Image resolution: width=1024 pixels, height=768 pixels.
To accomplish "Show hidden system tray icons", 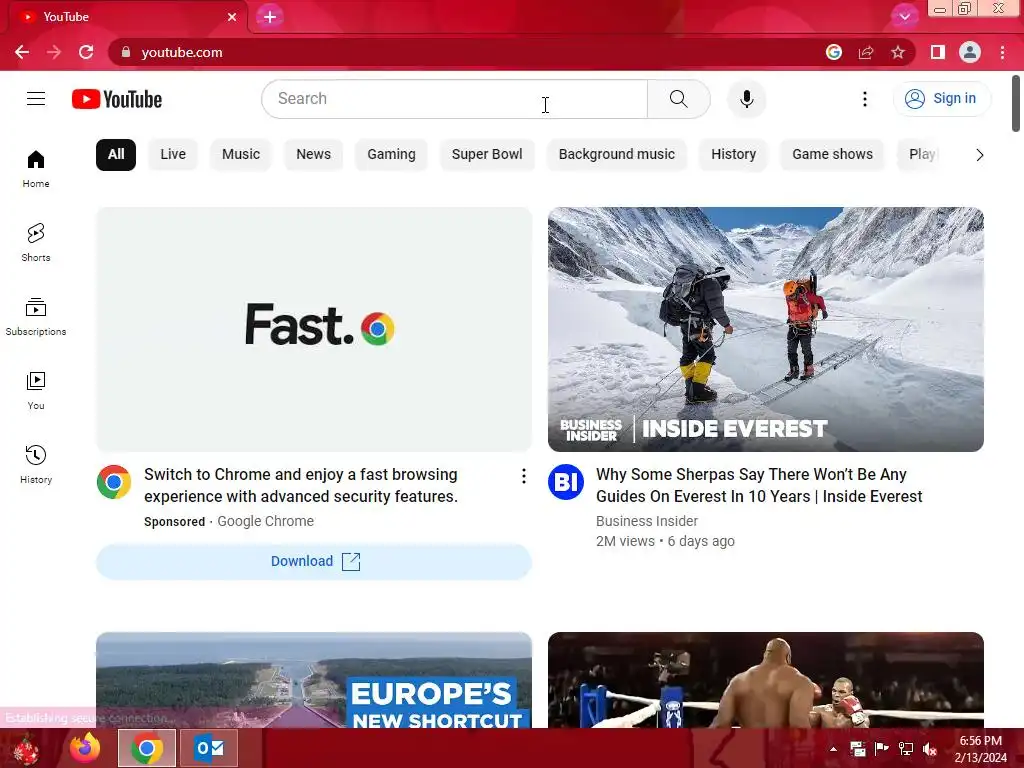I will (833, 749).
